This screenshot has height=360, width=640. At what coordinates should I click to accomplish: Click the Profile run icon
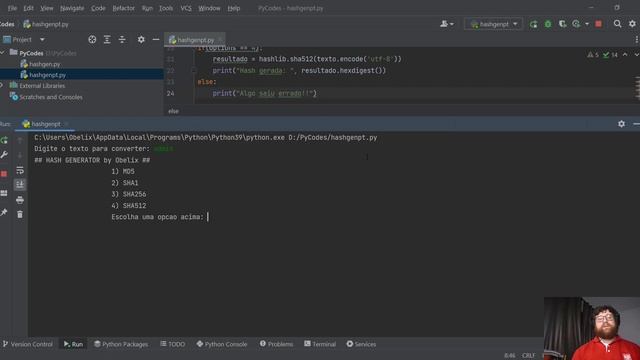pos(576,24)
